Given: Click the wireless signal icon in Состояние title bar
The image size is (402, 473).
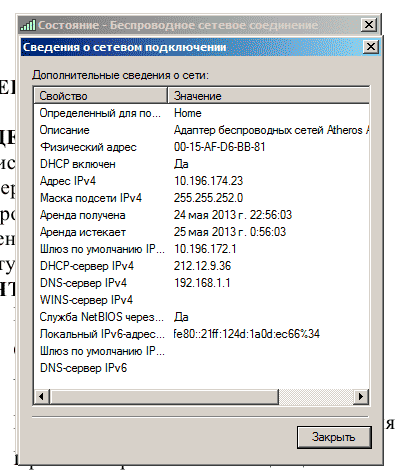Looking at the screenshot, I should pos(28,25).
